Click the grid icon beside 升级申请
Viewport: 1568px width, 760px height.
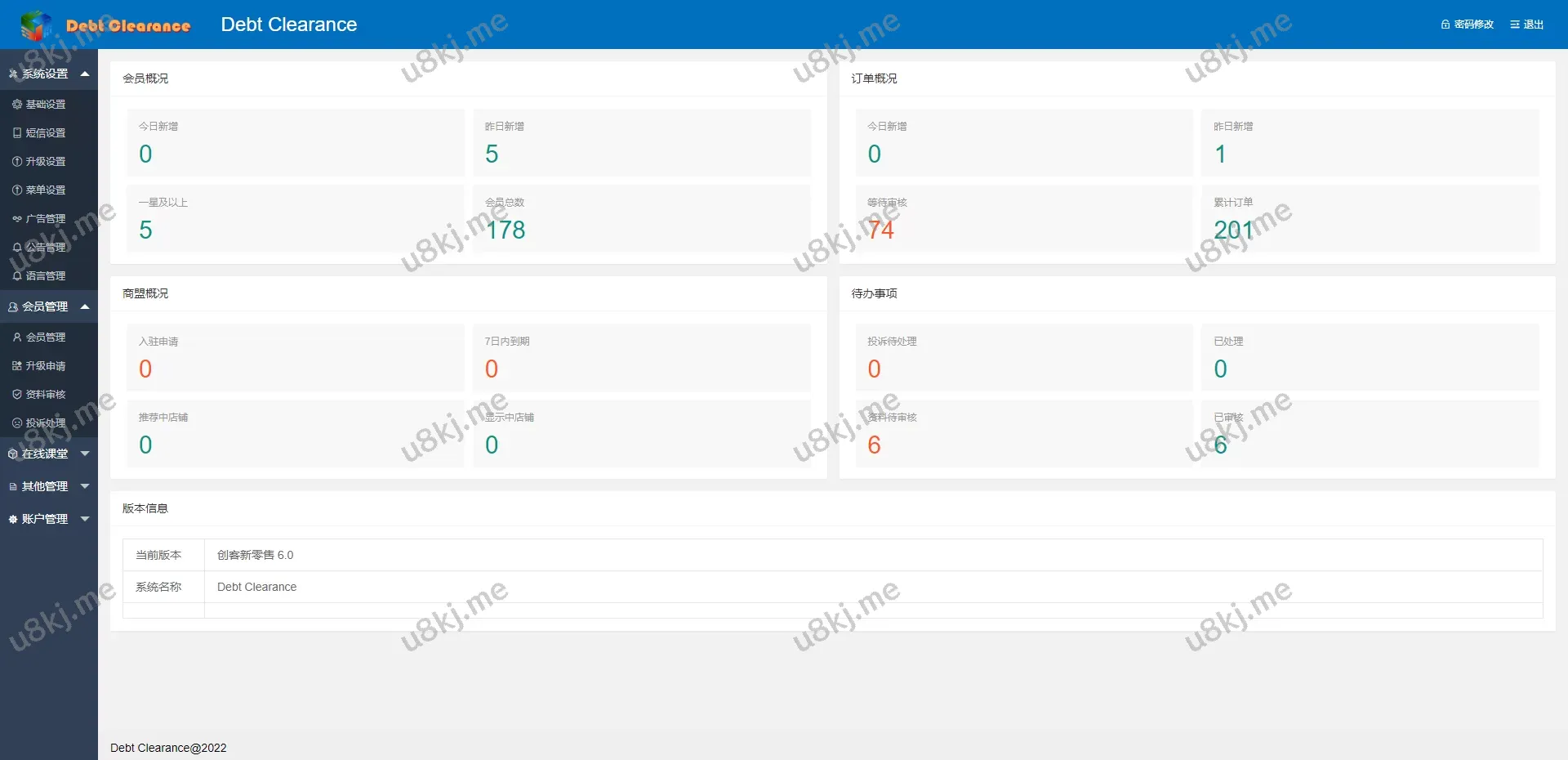(17, 366)
